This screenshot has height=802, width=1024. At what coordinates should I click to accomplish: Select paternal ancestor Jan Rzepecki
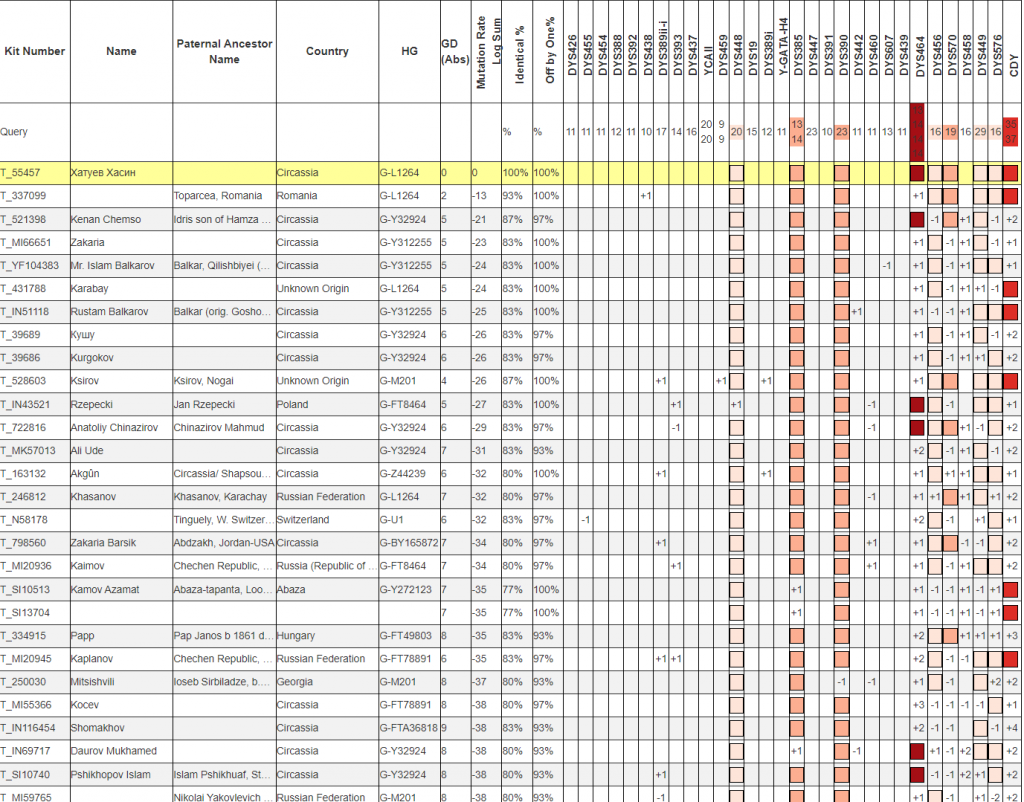click(205, 404)
